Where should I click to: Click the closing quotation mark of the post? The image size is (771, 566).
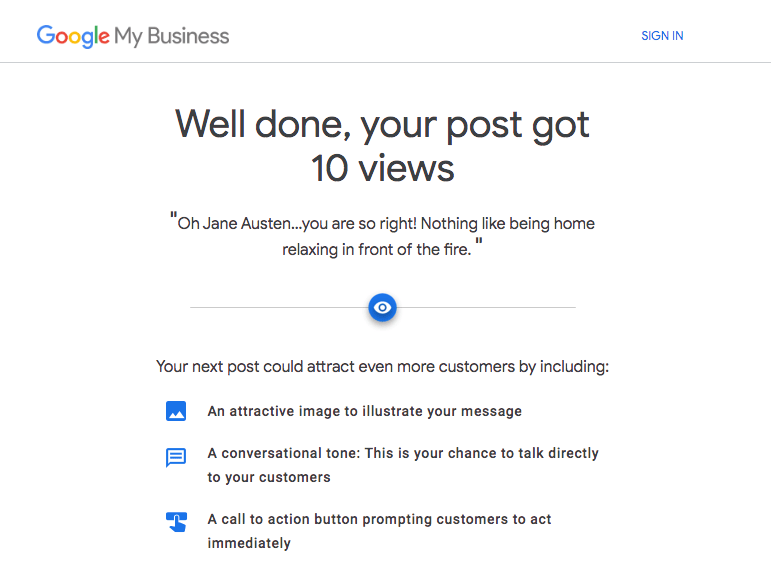(x=479, y=243)
